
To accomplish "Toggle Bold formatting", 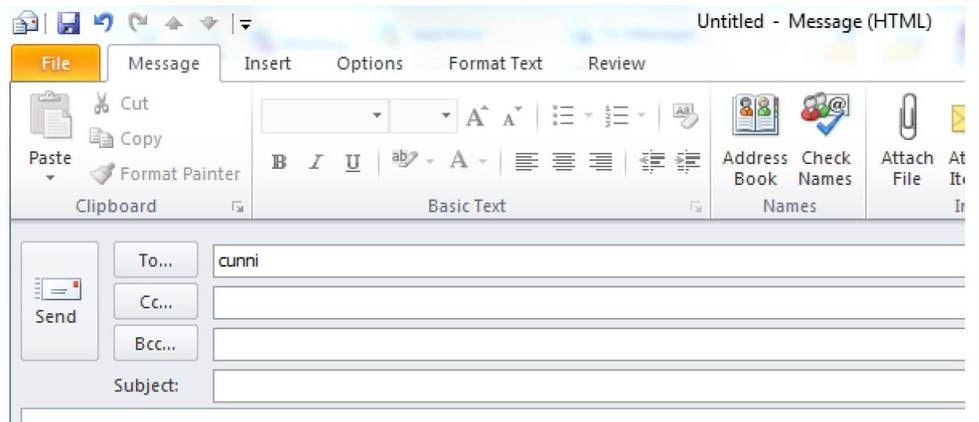I will coord(280,162).
